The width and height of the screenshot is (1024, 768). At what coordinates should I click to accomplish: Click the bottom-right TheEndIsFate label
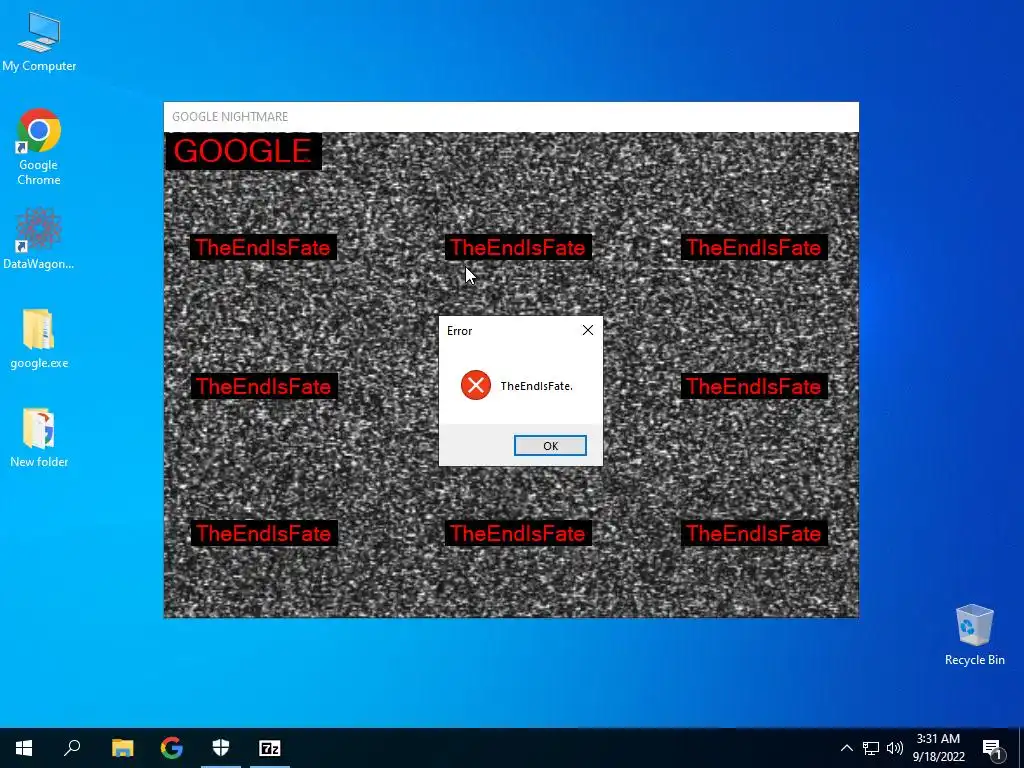754,533
